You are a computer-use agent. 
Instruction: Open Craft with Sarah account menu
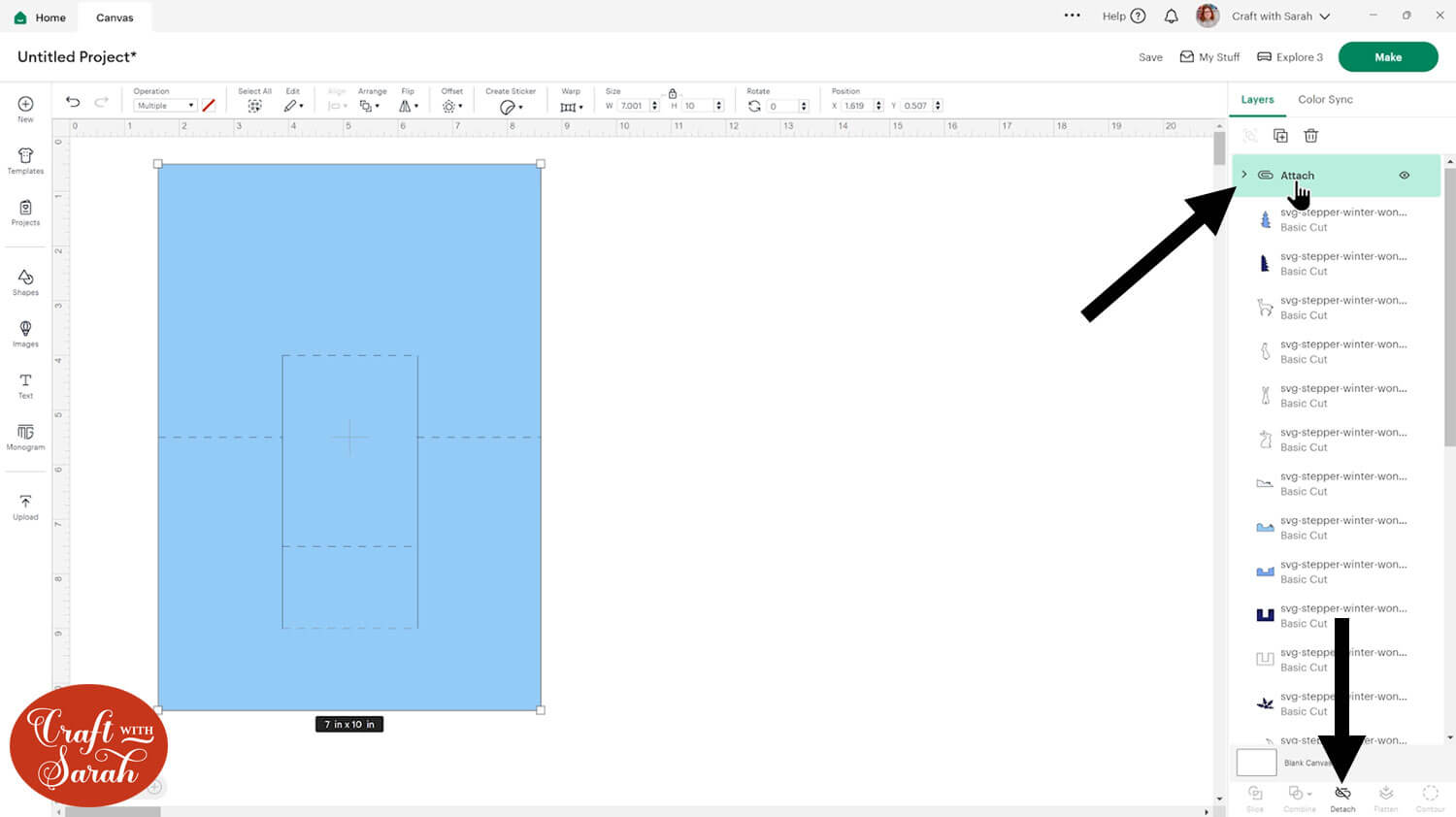pos(1279,16)
